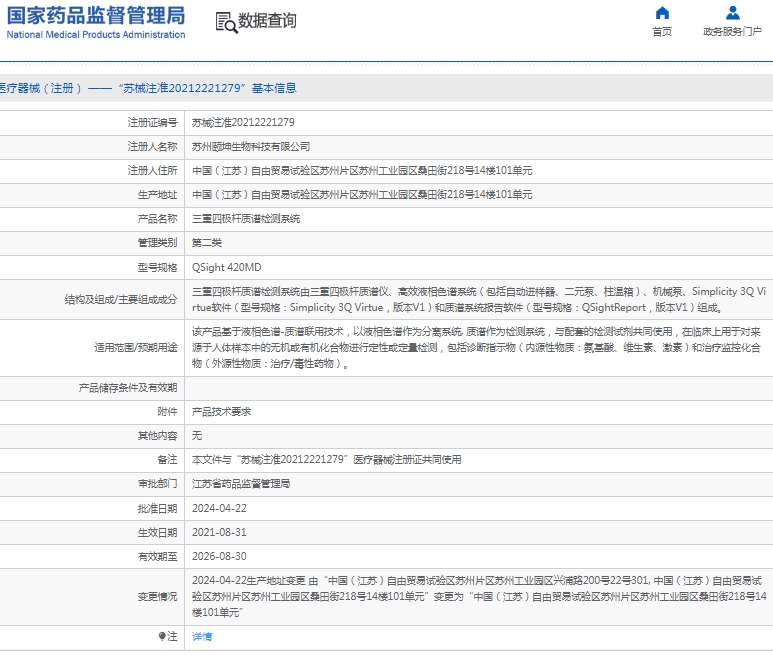
Task: Click the intended use description paragraph
Action: tap(477, 347)
